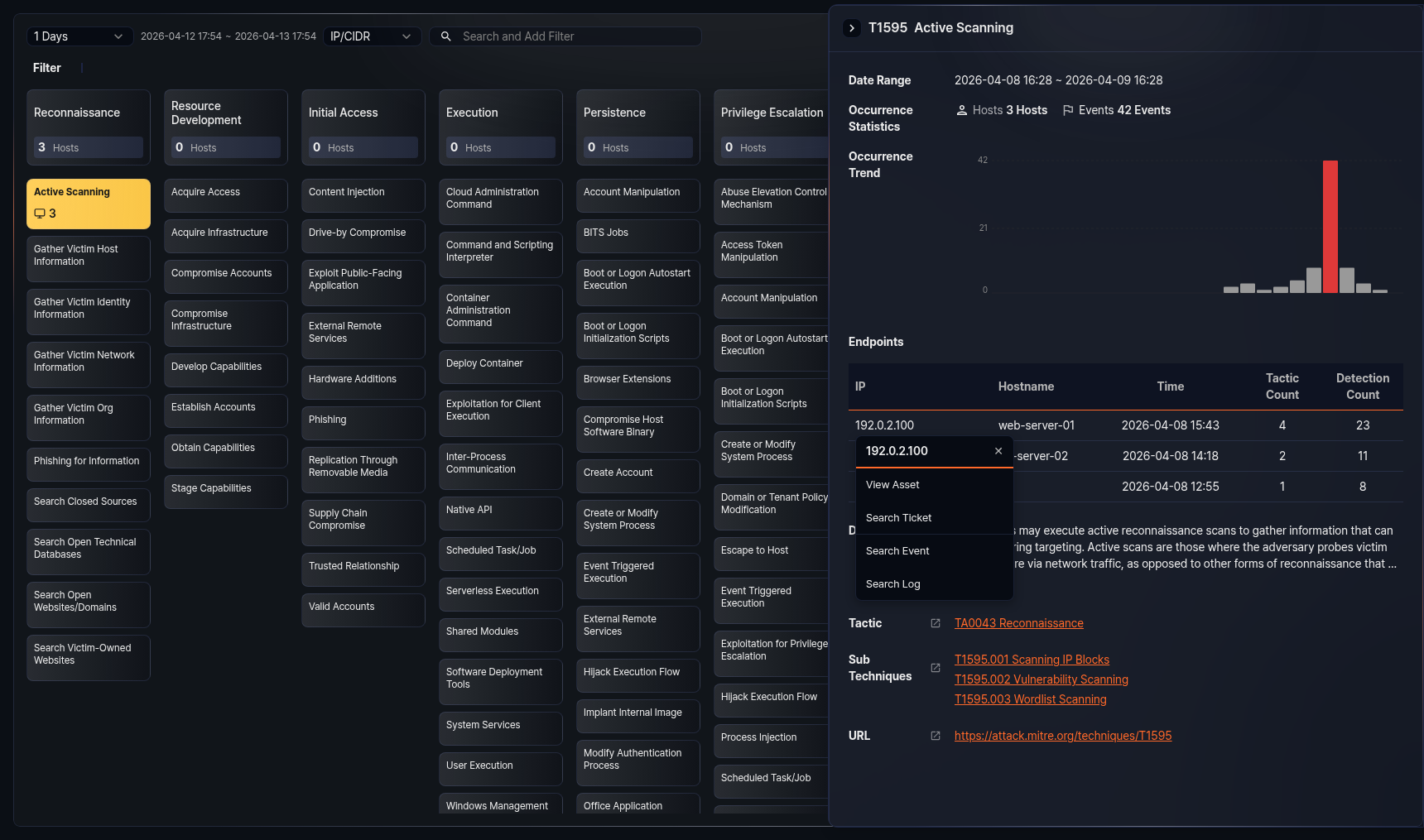The height and width of the screenshot is (840, 1424).
Task: Click the search magnifier icon in the filter bar
Action: point(445,36)
